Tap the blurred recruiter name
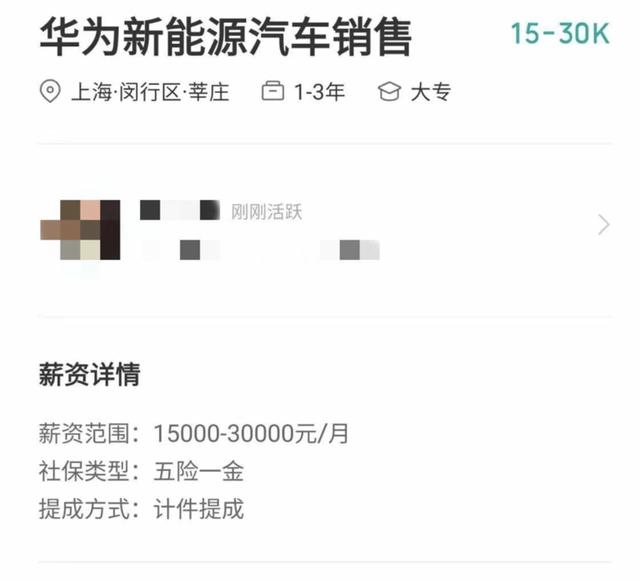 [x=180, y=210]
